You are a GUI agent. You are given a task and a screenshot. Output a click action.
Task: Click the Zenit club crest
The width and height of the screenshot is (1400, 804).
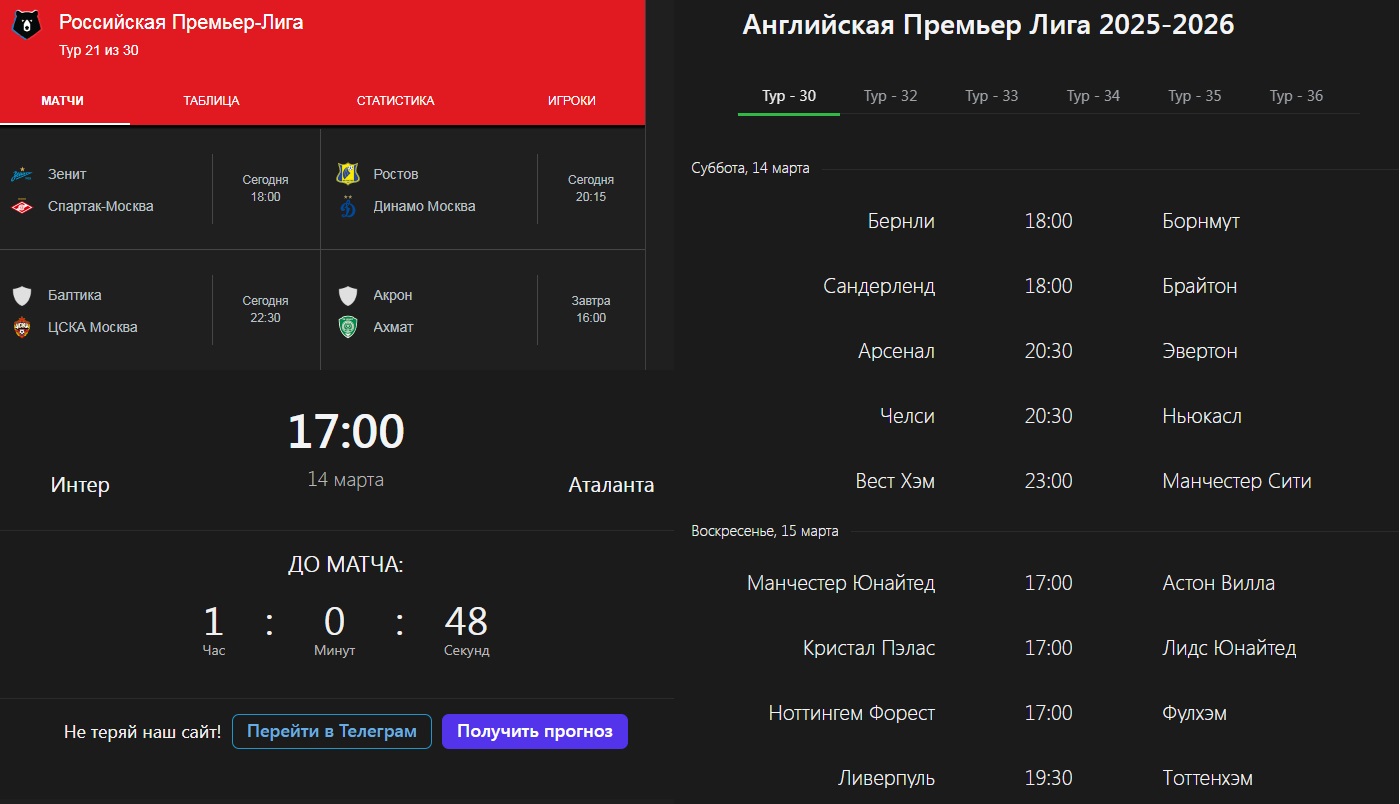(22, 175)
